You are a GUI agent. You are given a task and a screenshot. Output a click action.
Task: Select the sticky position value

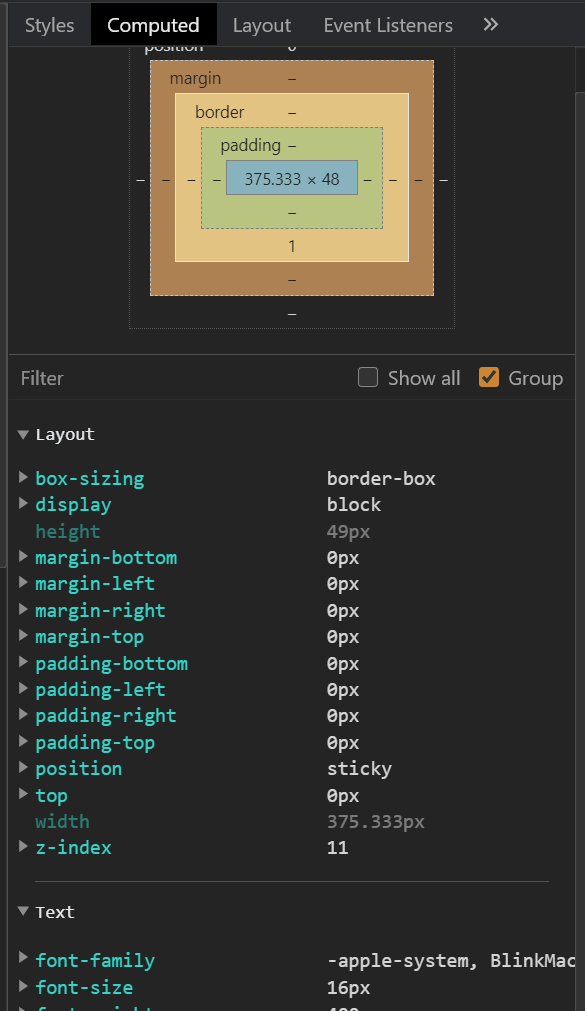(x=359, y=769)
